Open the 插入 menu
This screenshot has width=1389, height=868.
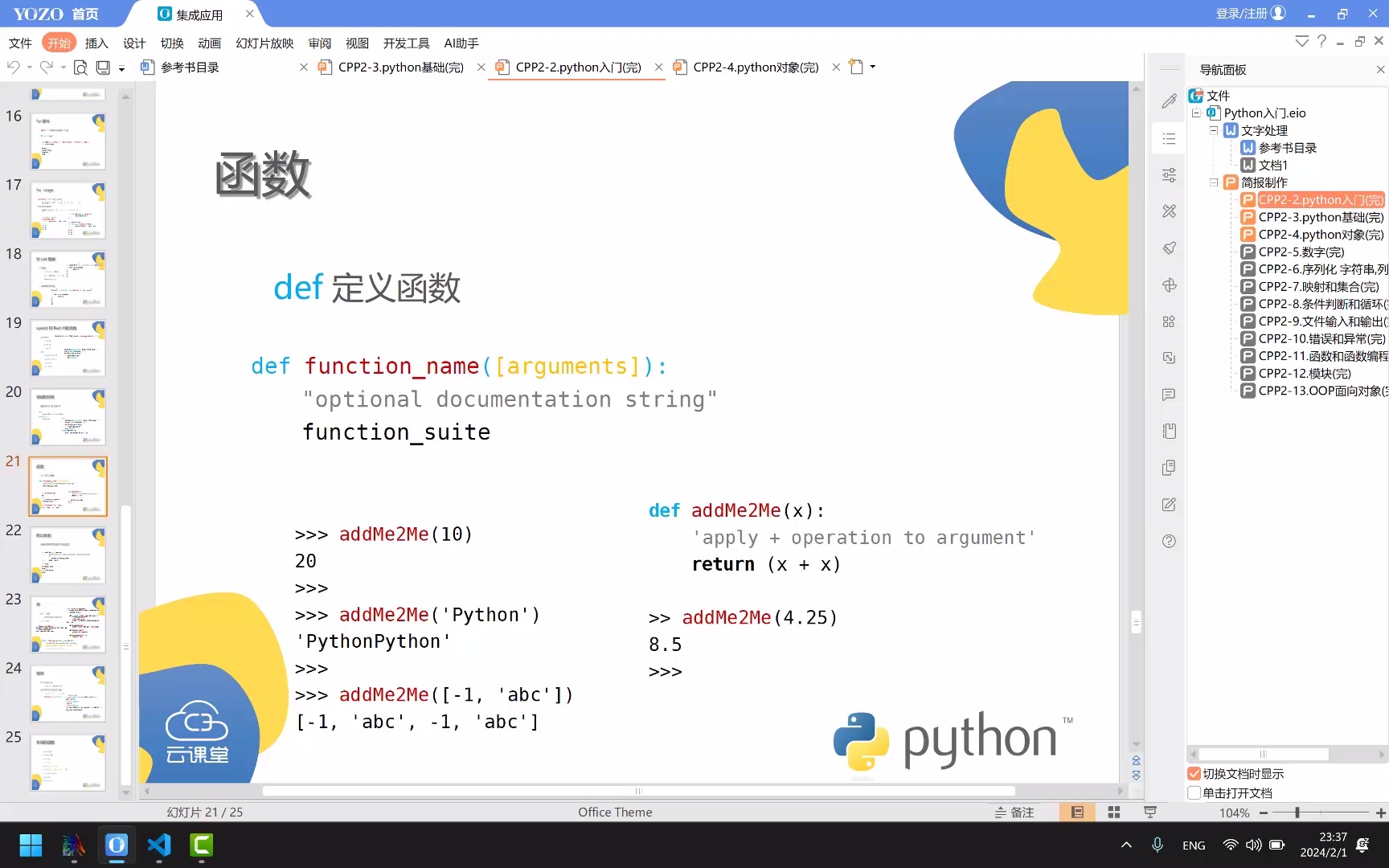pos(96,43)
